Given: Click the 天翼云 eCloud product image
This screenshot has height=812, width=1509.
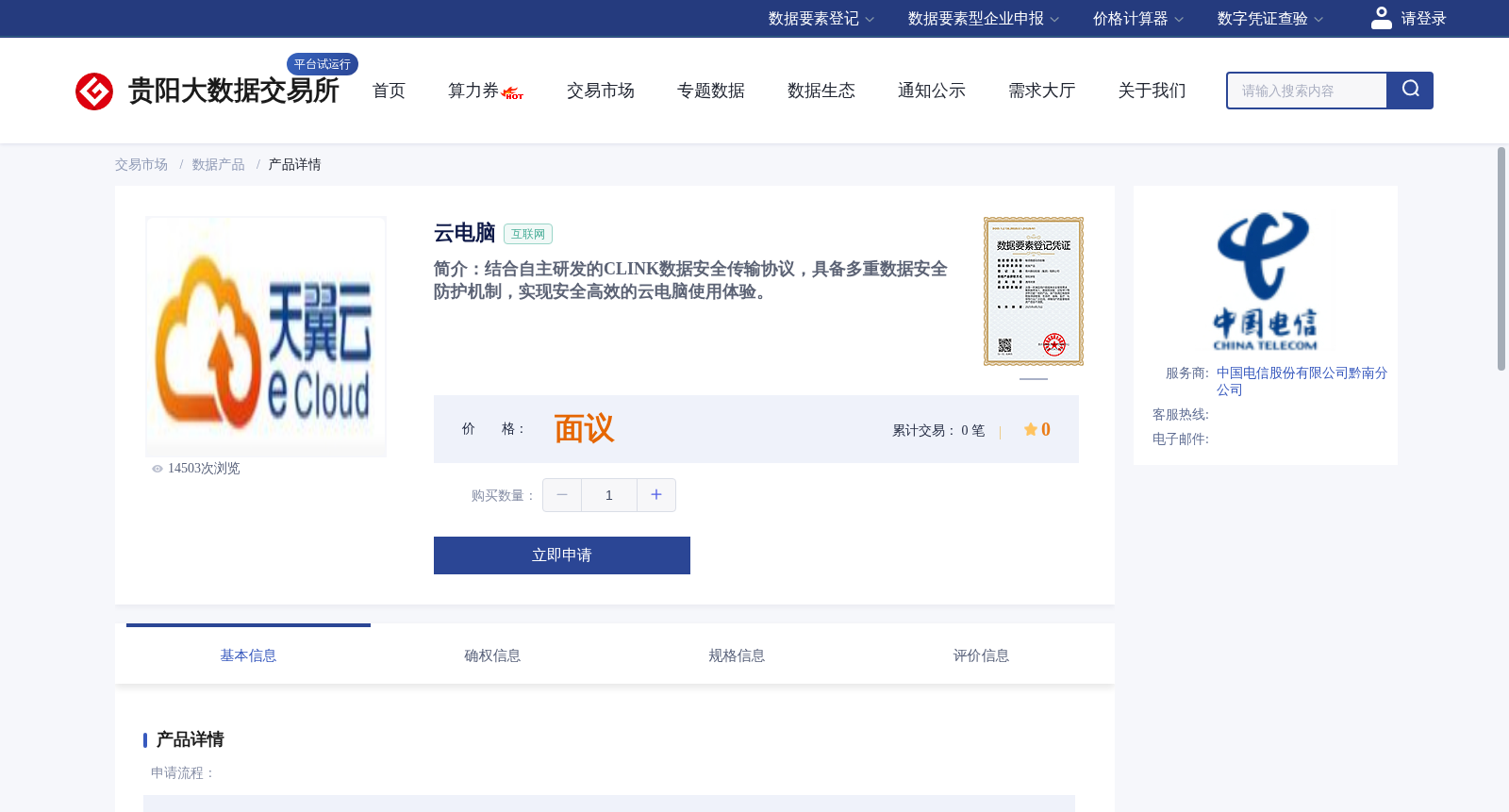Looking at the screenshot, I should click(266, 337).
